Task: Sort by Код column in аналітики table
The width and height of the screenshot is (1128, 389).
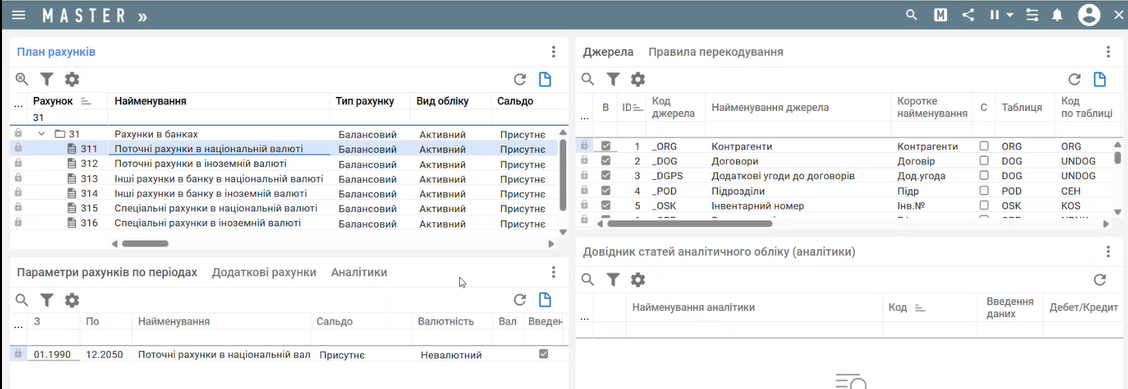Action: coord(919,308)
